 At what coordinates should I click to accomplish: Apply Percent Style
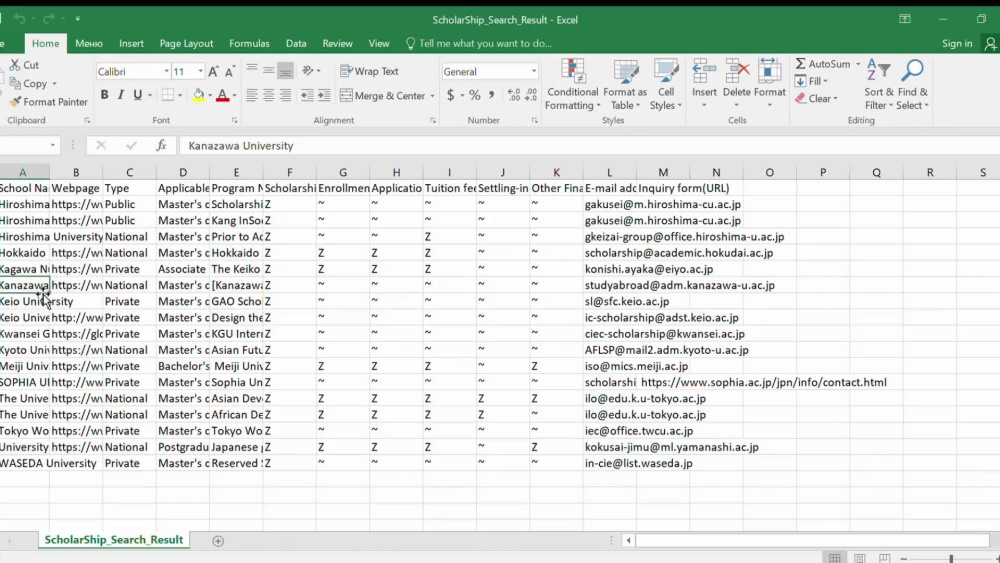pyautogui.click(x=474, y=95)
